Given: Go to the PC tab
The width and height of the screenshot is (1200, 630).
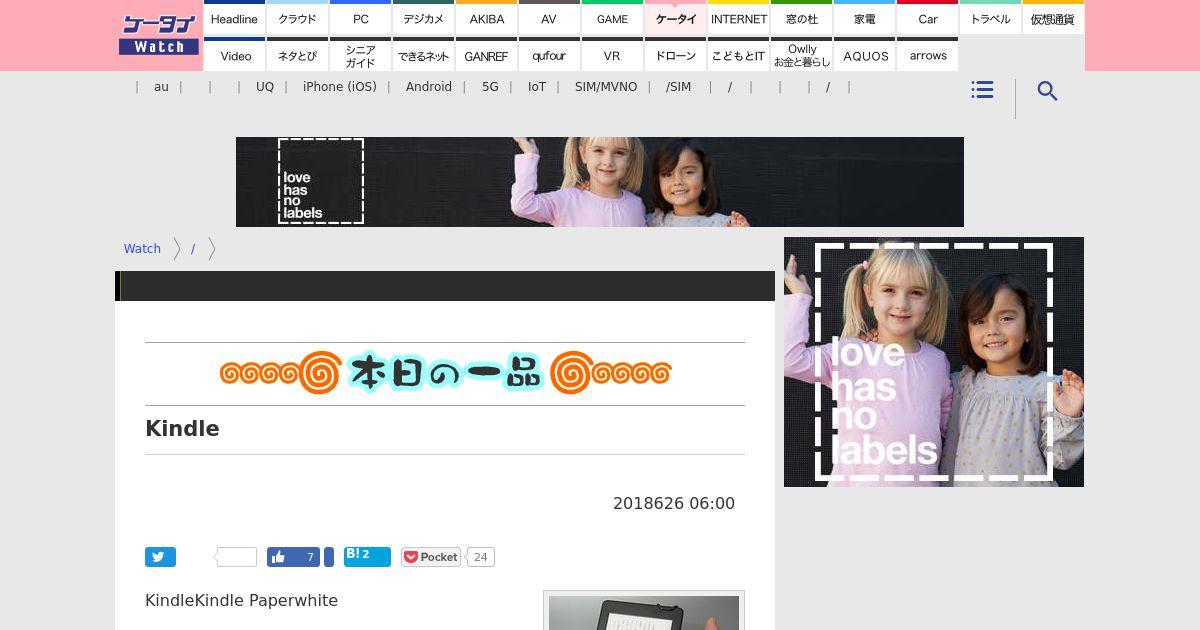Looking at the screenshot, I should pyautogui.click(x=360, y=17).
